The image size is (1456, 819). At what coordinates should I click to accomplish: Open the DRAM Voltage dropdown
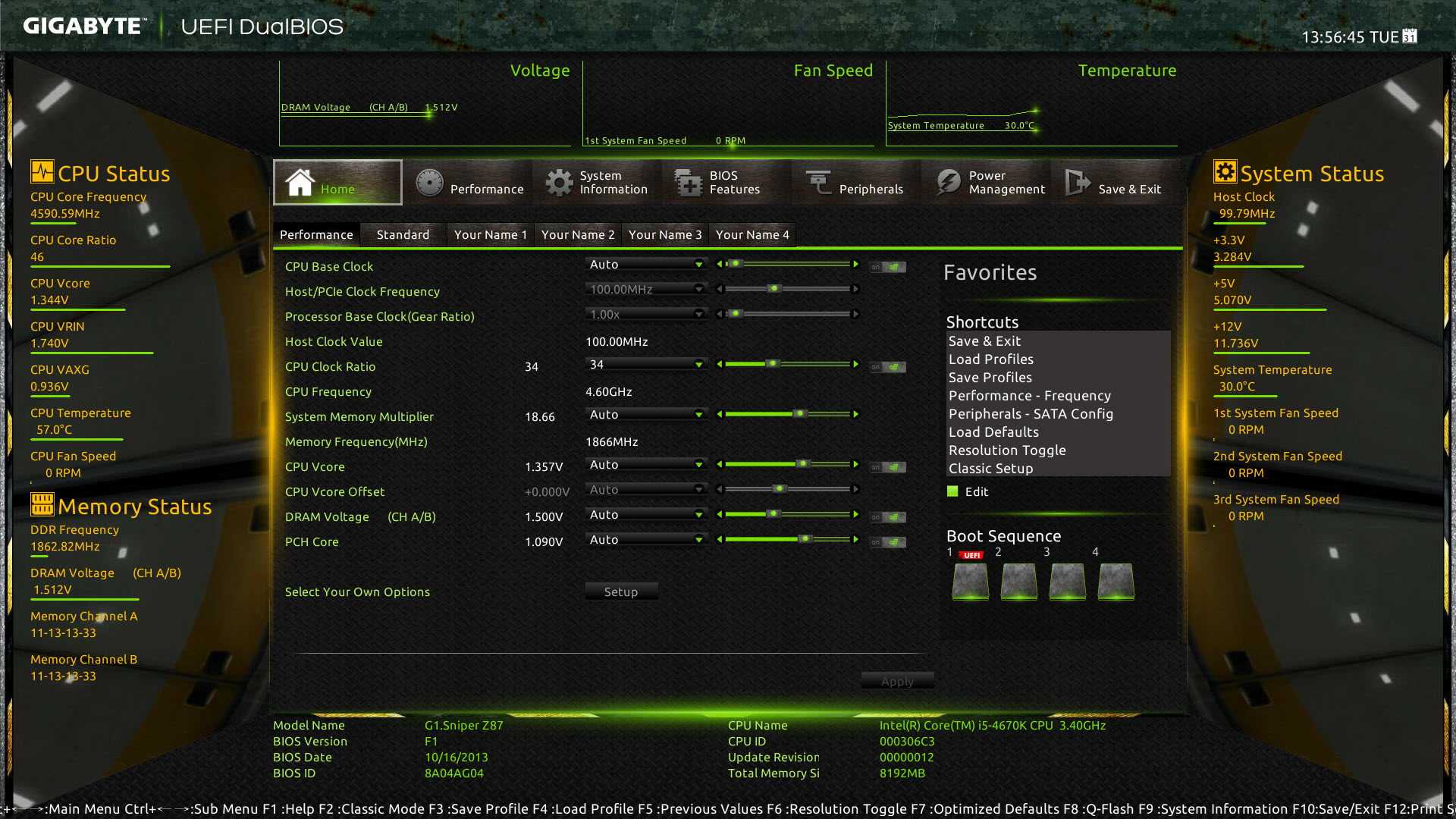pos(646,514)
